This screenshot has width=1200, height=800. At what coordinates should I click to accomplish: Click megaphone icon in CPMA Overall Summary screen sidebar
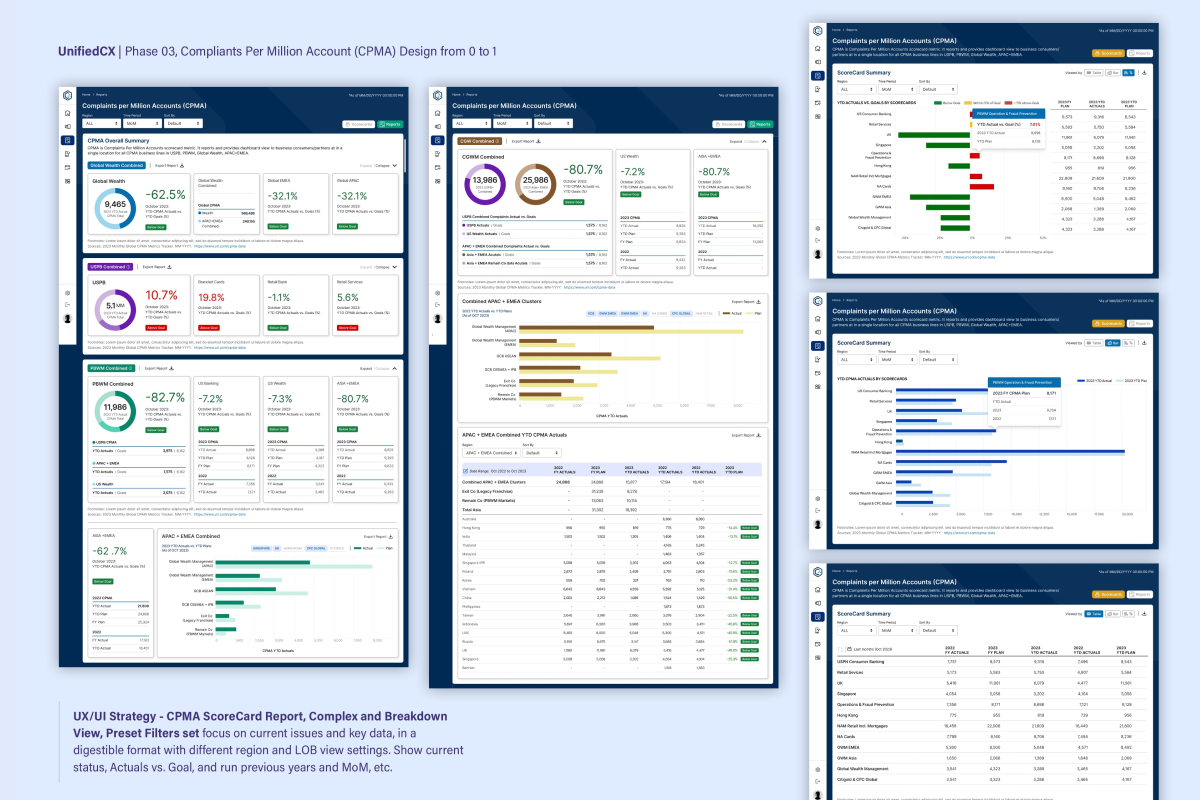[x=68, y=127]
